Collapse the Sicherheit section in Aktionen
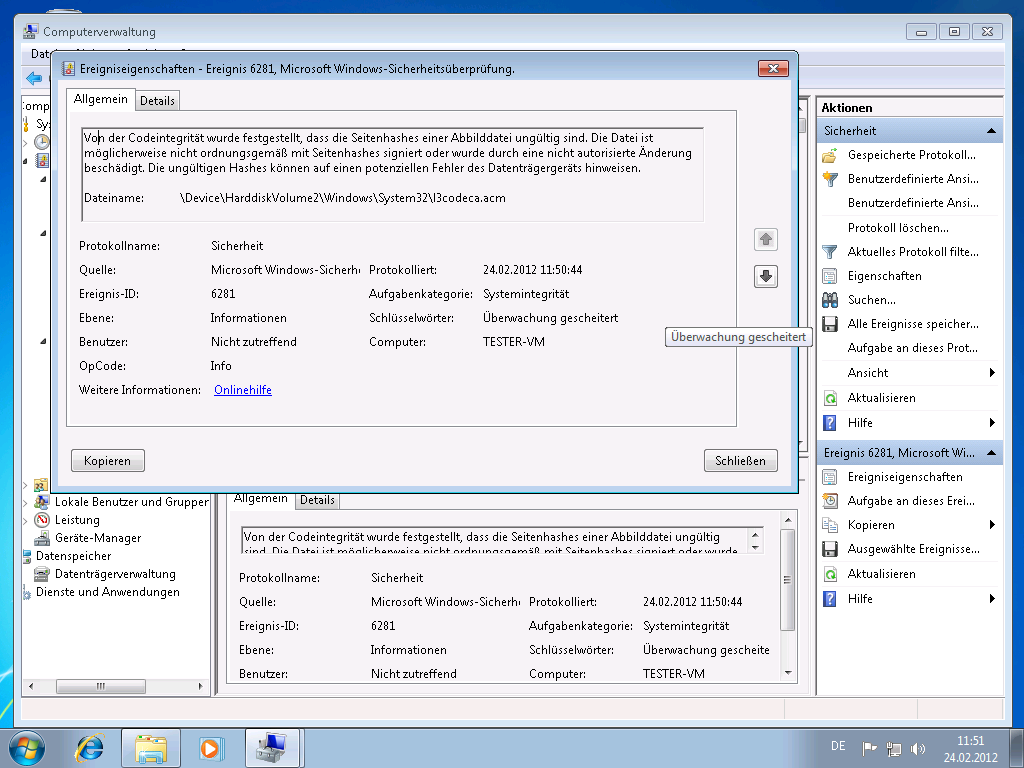This screenshot has height=768, width=1024. (x=991, y=131)
